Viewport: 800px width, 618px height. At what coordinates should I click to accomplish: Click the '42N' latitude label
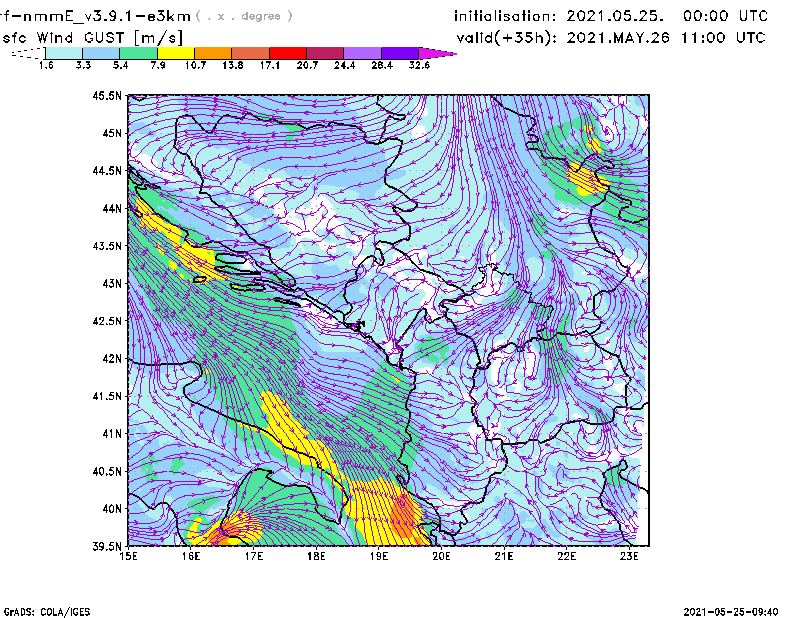tap(112, 358)
